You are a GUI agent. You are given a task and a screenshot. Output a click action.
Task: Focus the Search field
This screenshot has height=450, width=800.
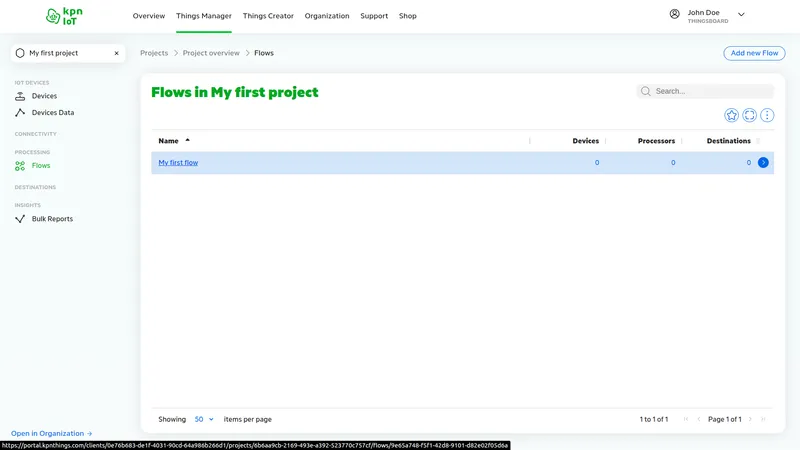(x=706, y=91)
